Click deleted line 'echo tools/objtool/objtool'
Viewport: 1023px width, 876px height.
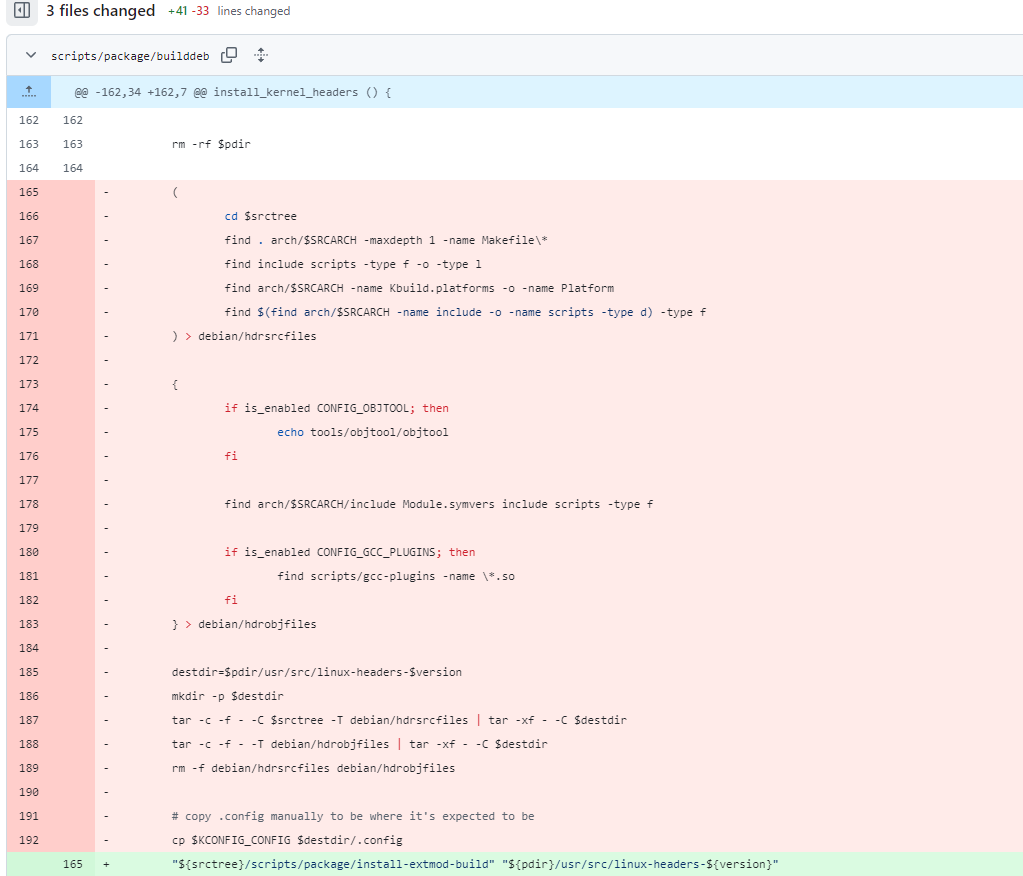tap(362, 432)
